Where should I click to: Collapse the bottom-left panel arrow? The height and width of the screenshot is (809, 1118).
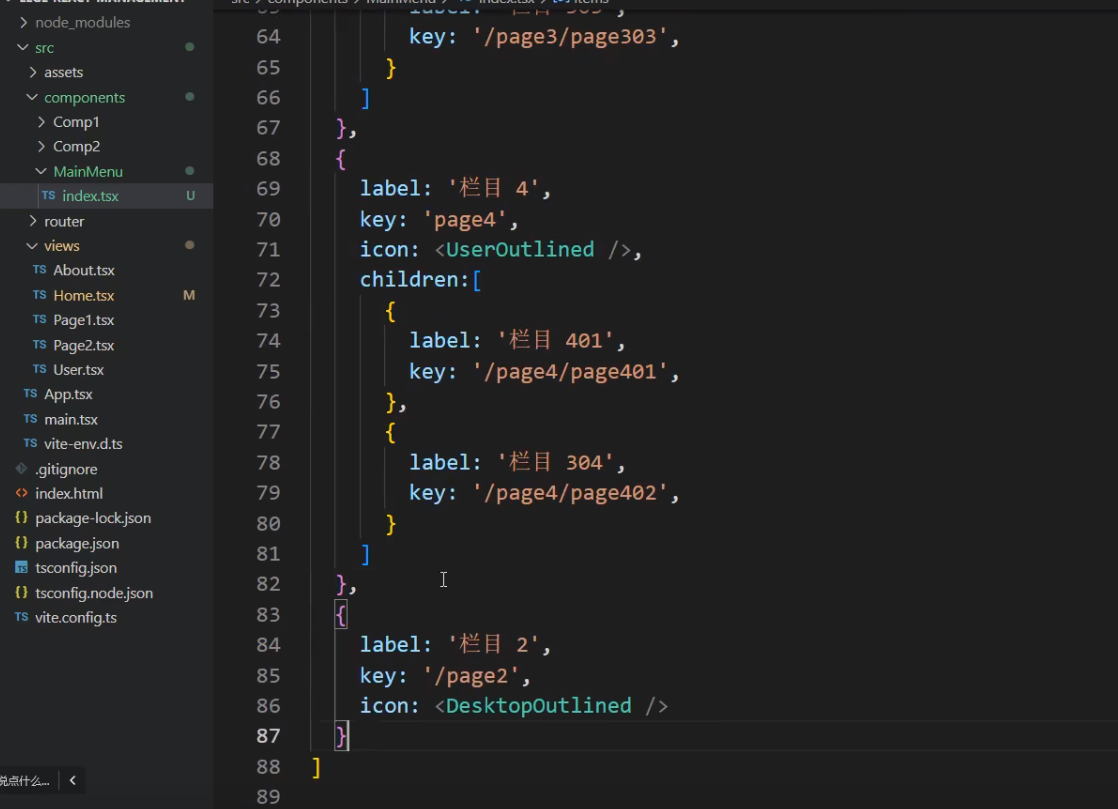(72, 780)
